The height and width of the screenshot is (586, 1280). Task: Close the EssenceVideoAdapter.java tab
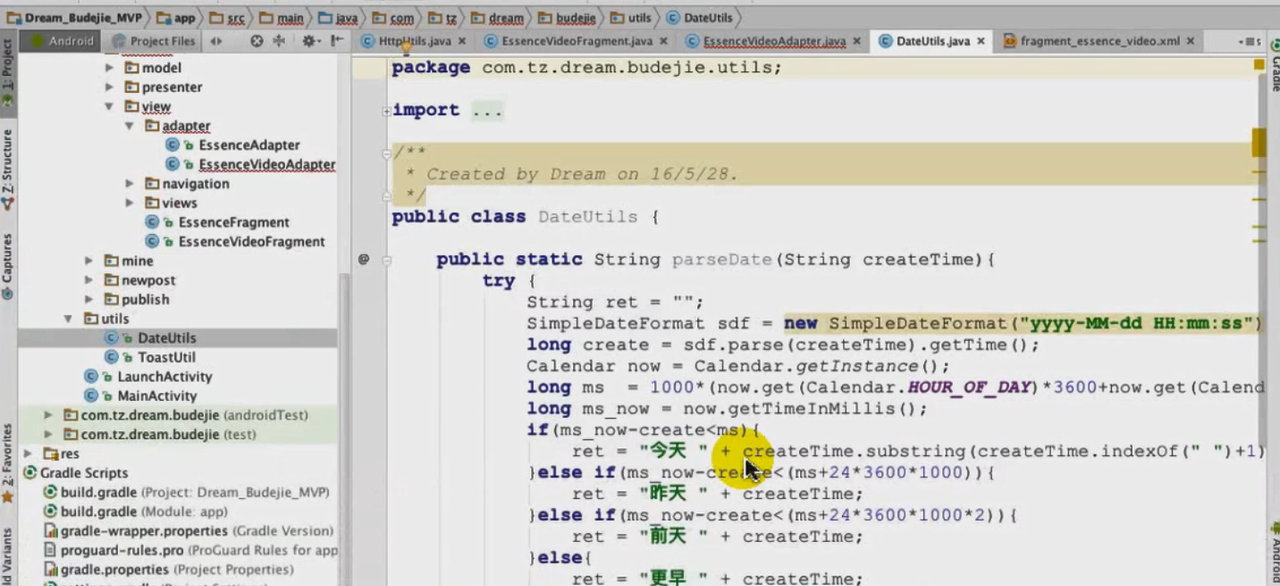click(x=855, y=41)
